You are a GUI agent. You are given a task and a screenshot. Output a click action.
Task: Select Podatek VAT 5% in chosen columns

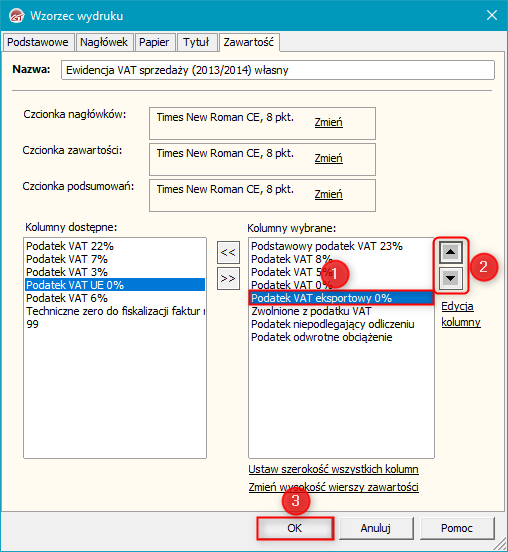click(341, 272)
